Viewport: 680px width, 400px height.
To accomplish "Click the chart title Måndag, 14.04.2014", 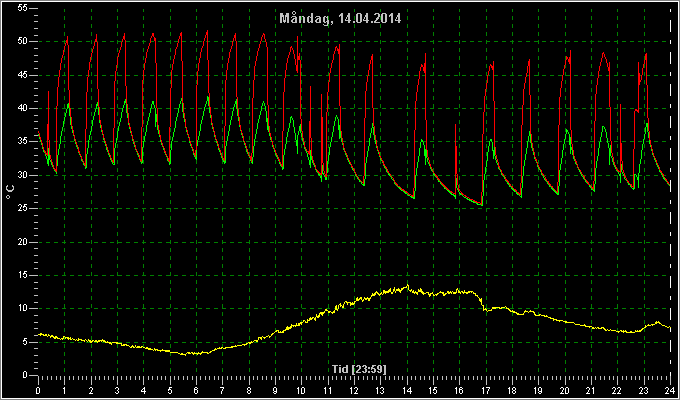I will click(340, 18).
